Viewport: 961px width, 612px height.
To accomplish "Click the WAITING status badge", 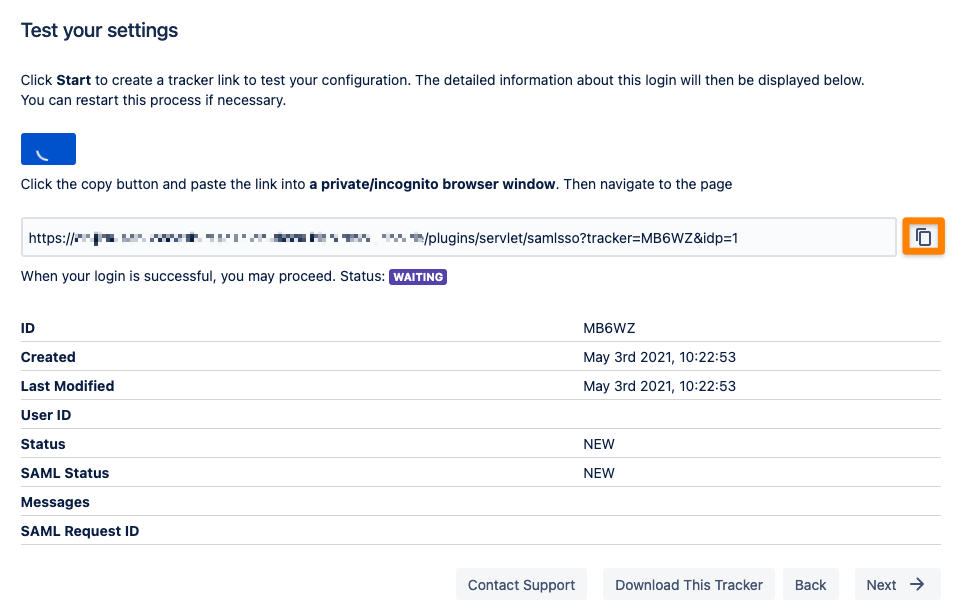I will click(x=418, y=277).
